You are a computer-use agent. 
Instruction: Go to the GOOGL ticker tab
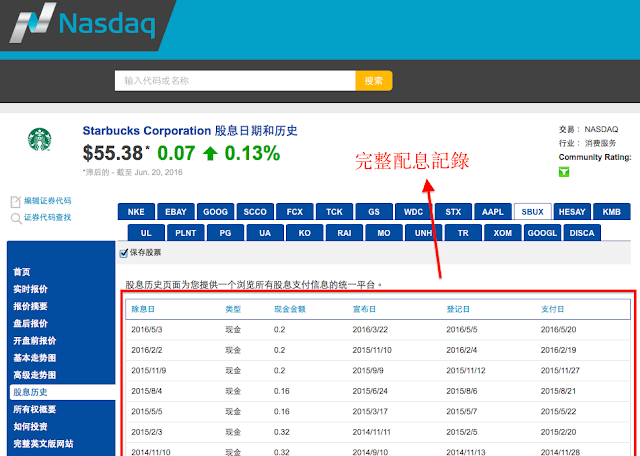(x=542, y=233)
